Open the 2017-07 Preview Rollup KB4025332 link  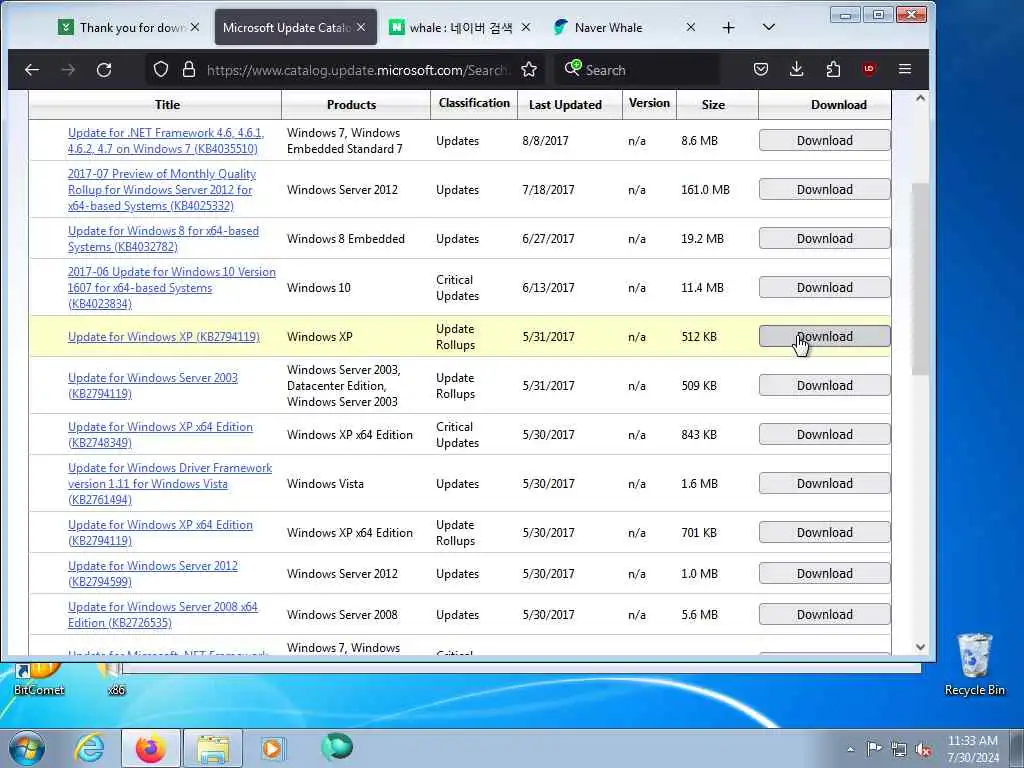162,189
